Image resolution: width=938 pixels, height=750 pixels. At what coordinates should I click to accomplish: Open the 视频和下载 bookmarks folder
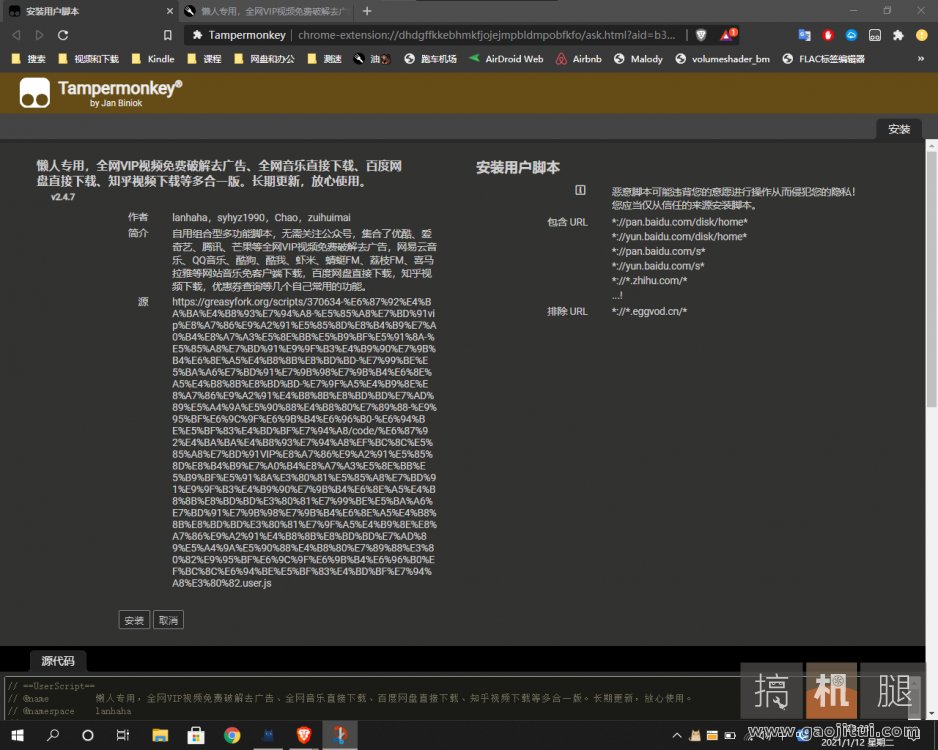tap(89, 59)
